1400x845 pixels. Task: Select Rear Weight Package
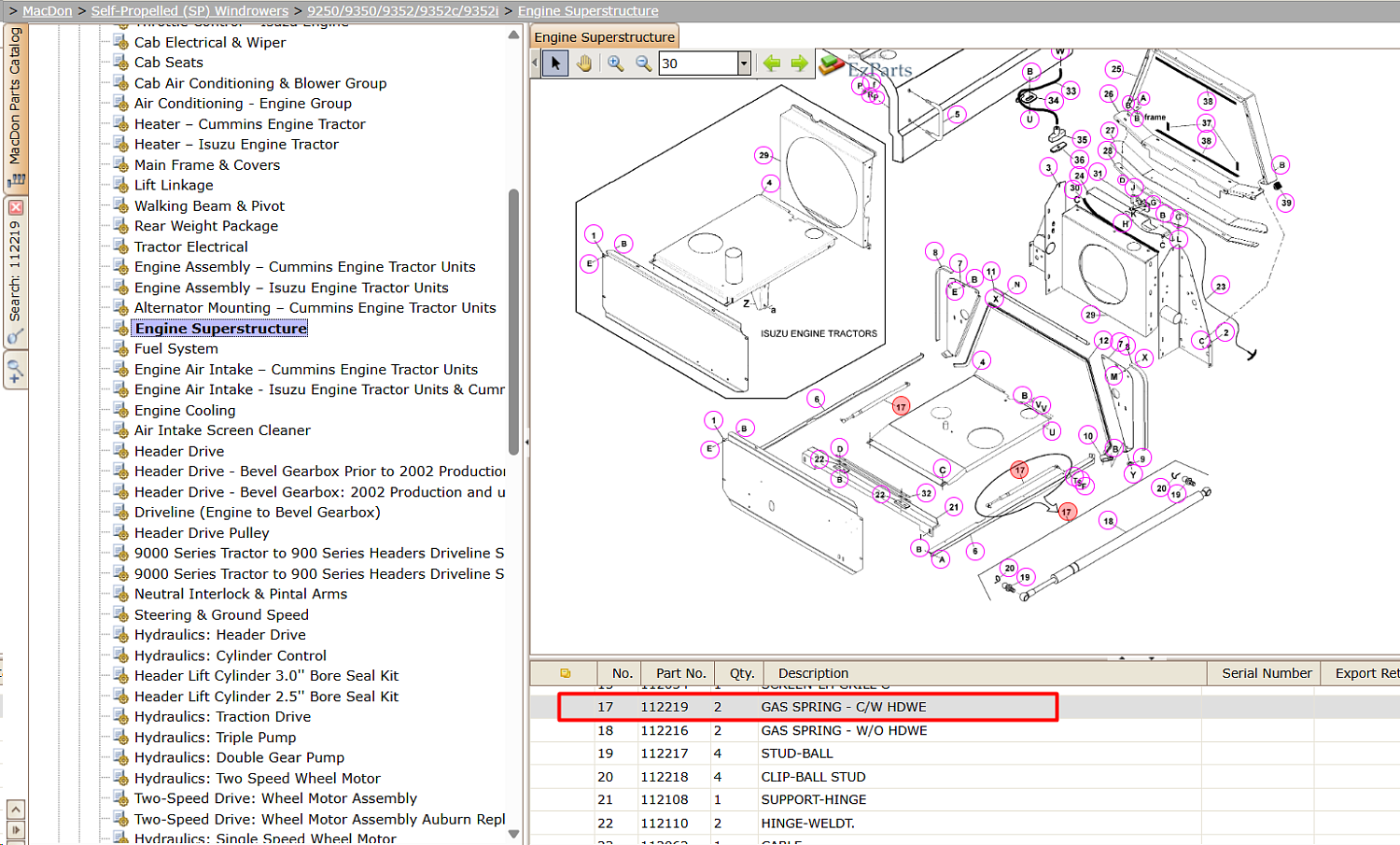tap(206, 226)
